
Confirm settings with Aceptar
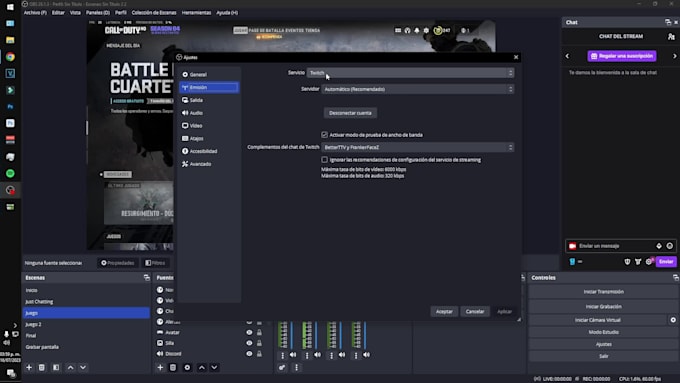pos(444,311)
